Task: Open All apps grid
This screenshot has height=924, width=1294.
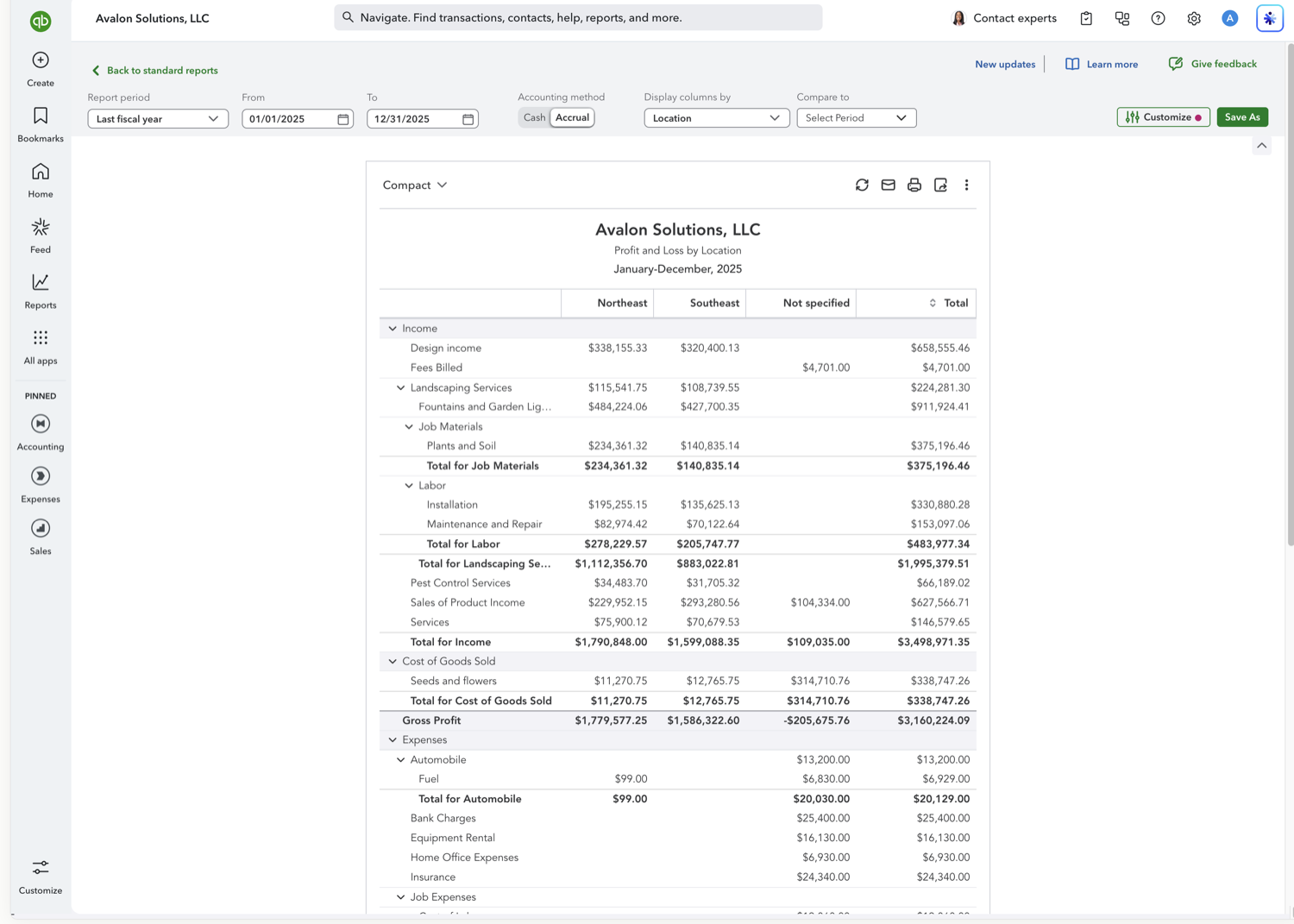Action: [x=41, y=347]
